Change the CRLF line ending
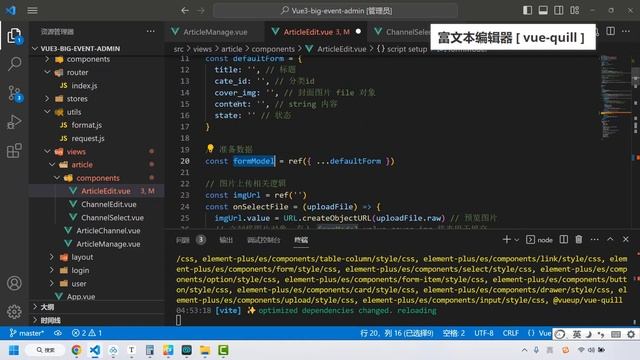 [511, 333]
